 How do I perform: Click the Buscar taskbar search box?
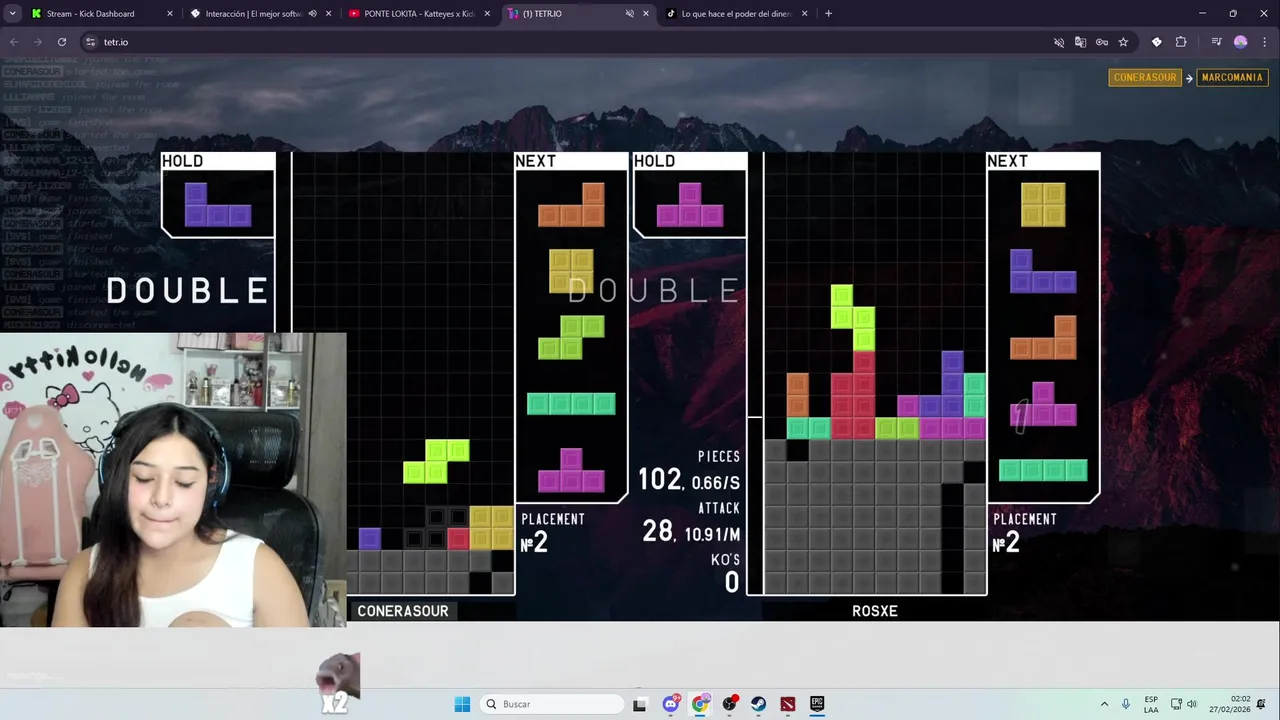click(x=550, y=704)
